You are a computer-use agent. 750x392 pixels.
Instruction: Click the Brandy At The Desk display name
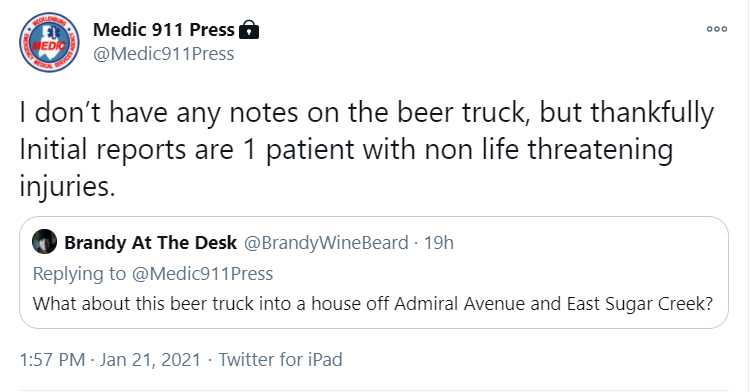(151, 242)
